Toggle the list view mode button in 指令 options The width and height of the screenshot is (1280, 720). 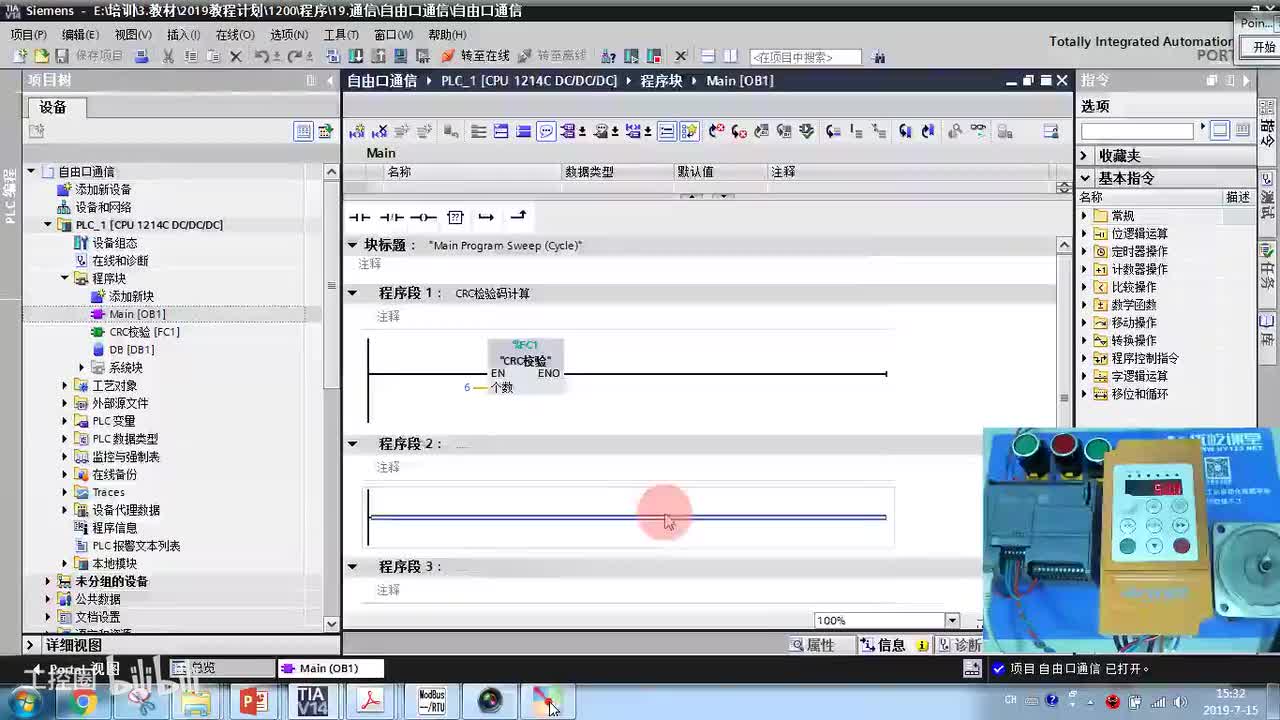(x=1242, y=130)
